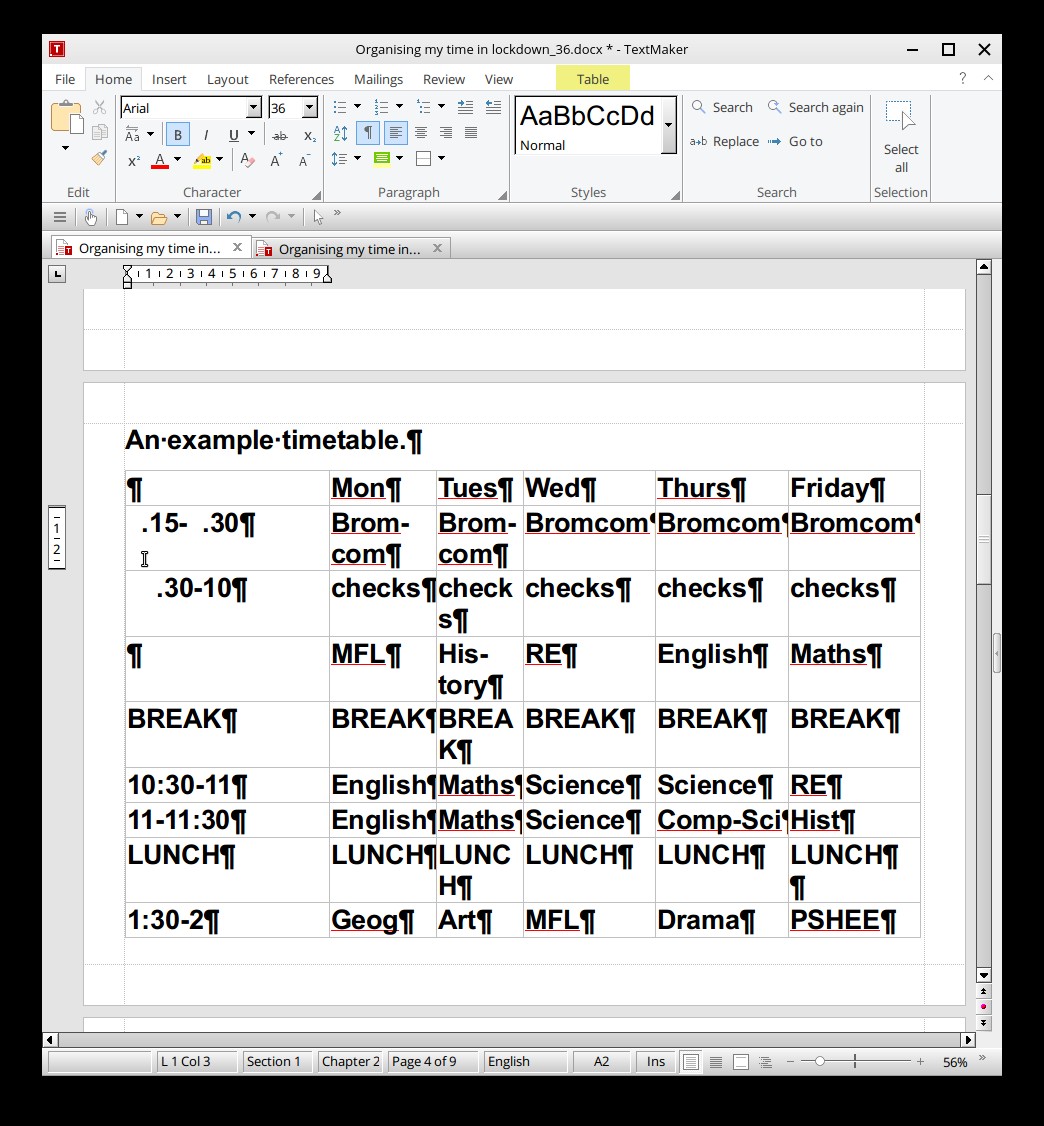
Task: Click the Replace button
Action: (x=725, y=141)
